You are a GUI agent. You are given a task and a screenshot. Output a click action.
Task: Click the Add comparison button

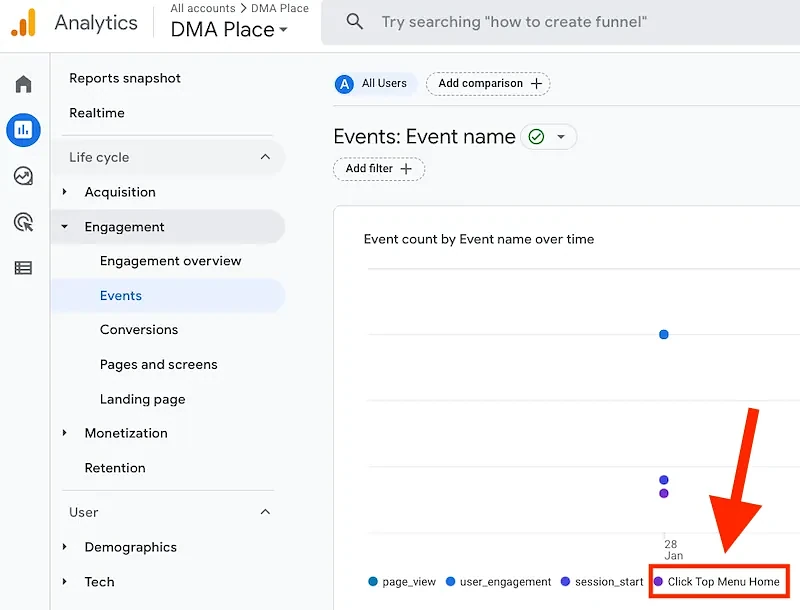(488, 84)
